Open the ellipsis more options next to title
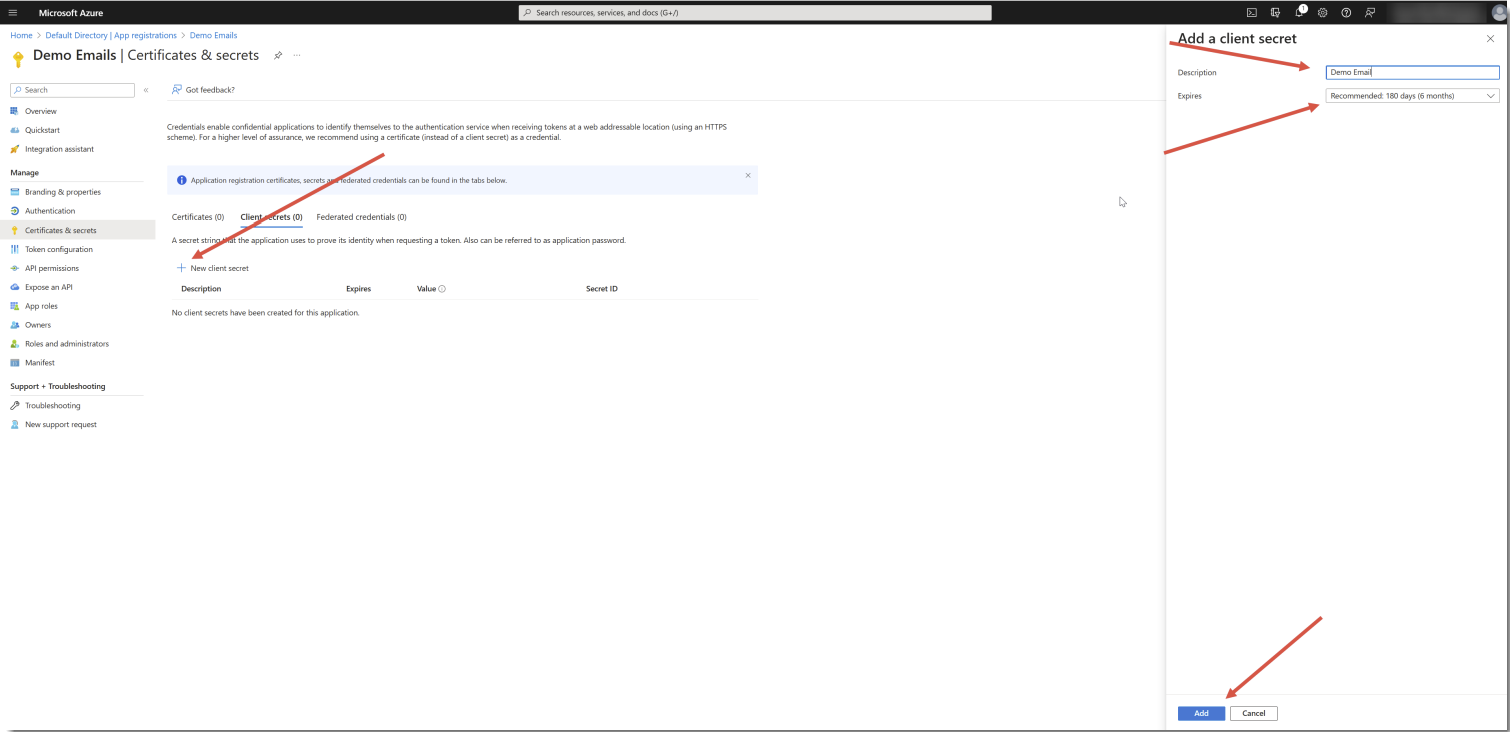1510x732 pixels. 297,55
